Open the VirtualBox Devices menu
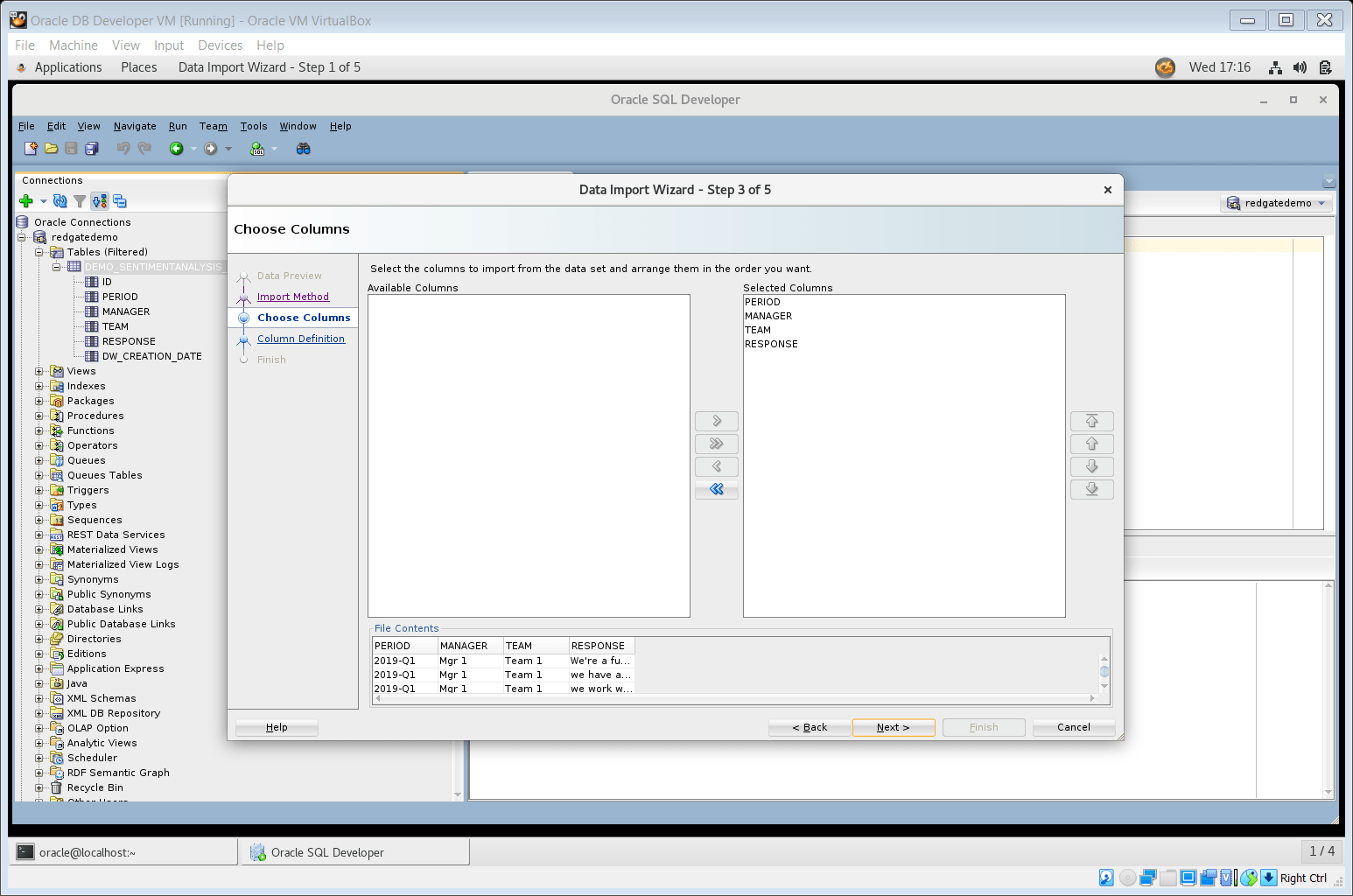1353x896 pixels. coord(220,45)
